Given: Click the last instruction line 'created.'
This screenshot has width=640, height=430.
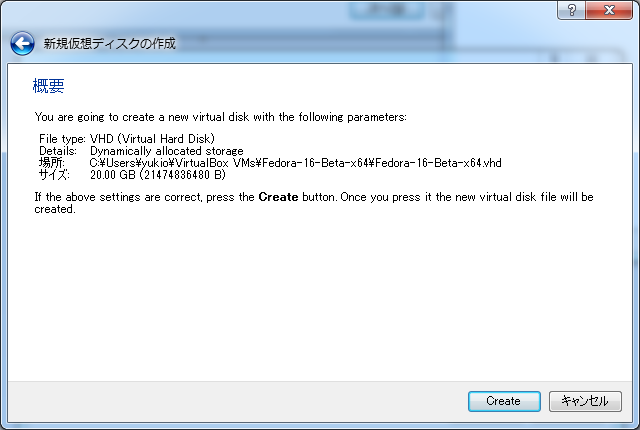Looking at the screenshot, I should point(55,209).
